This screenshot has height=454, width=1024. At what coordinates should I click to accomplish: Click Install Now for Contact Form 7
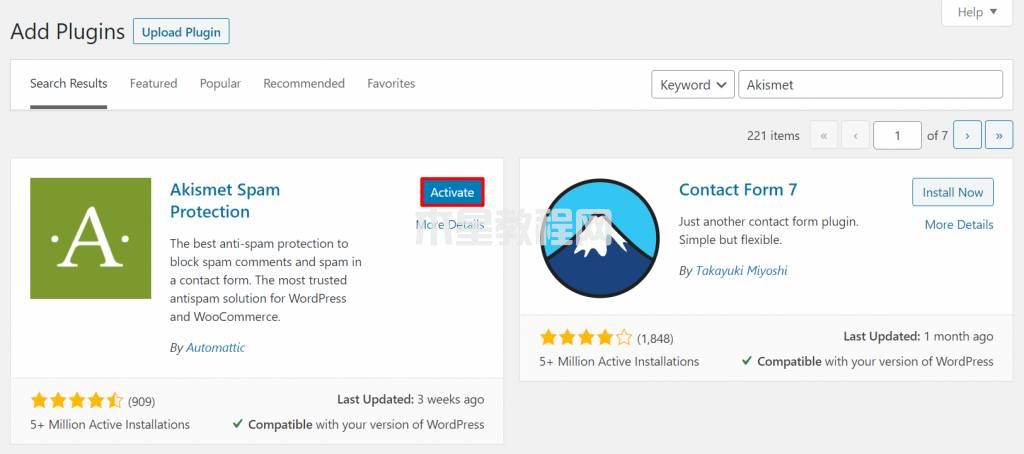[953, 192]
